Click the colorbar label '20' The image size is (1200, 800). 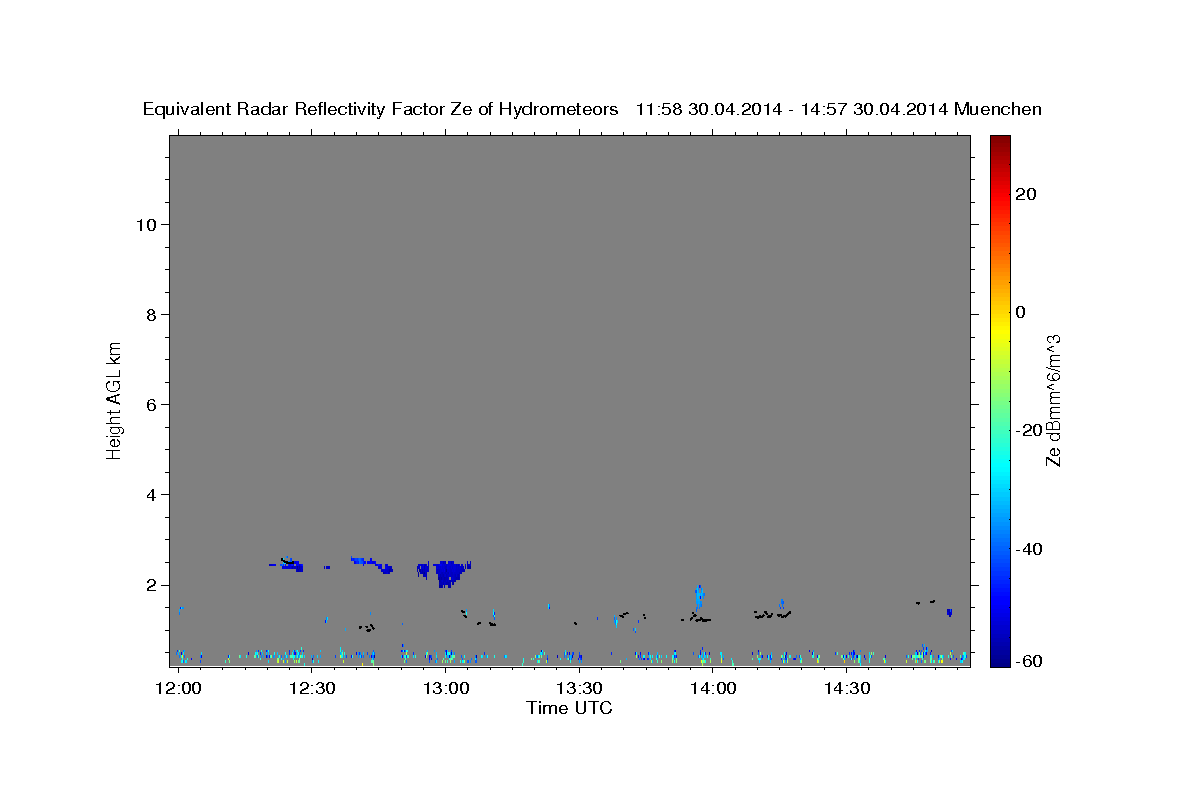tap(1026, 193)
